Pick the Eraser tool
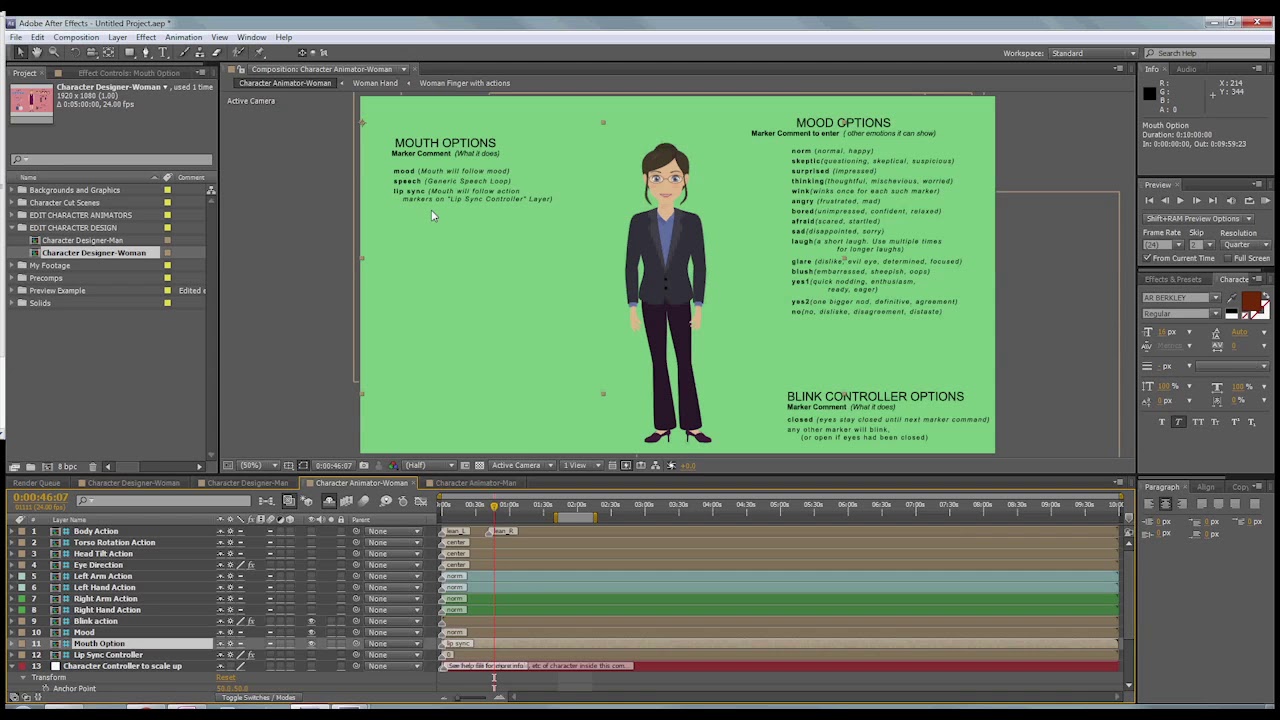Screen dimensions: 1280x720 [x=217, y=52]
